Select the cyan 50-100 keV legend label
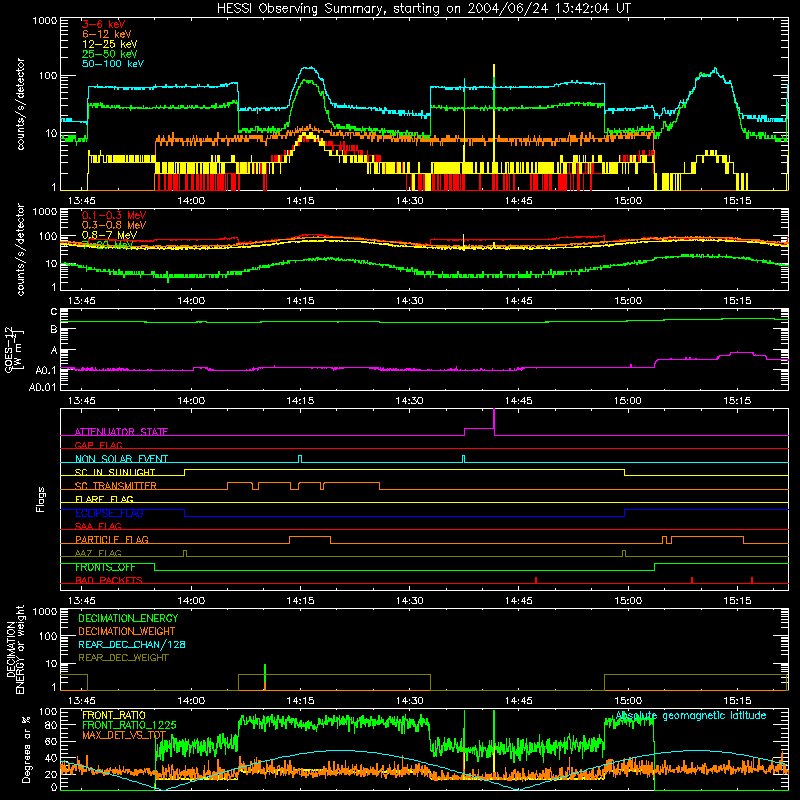 coord(113,64)
